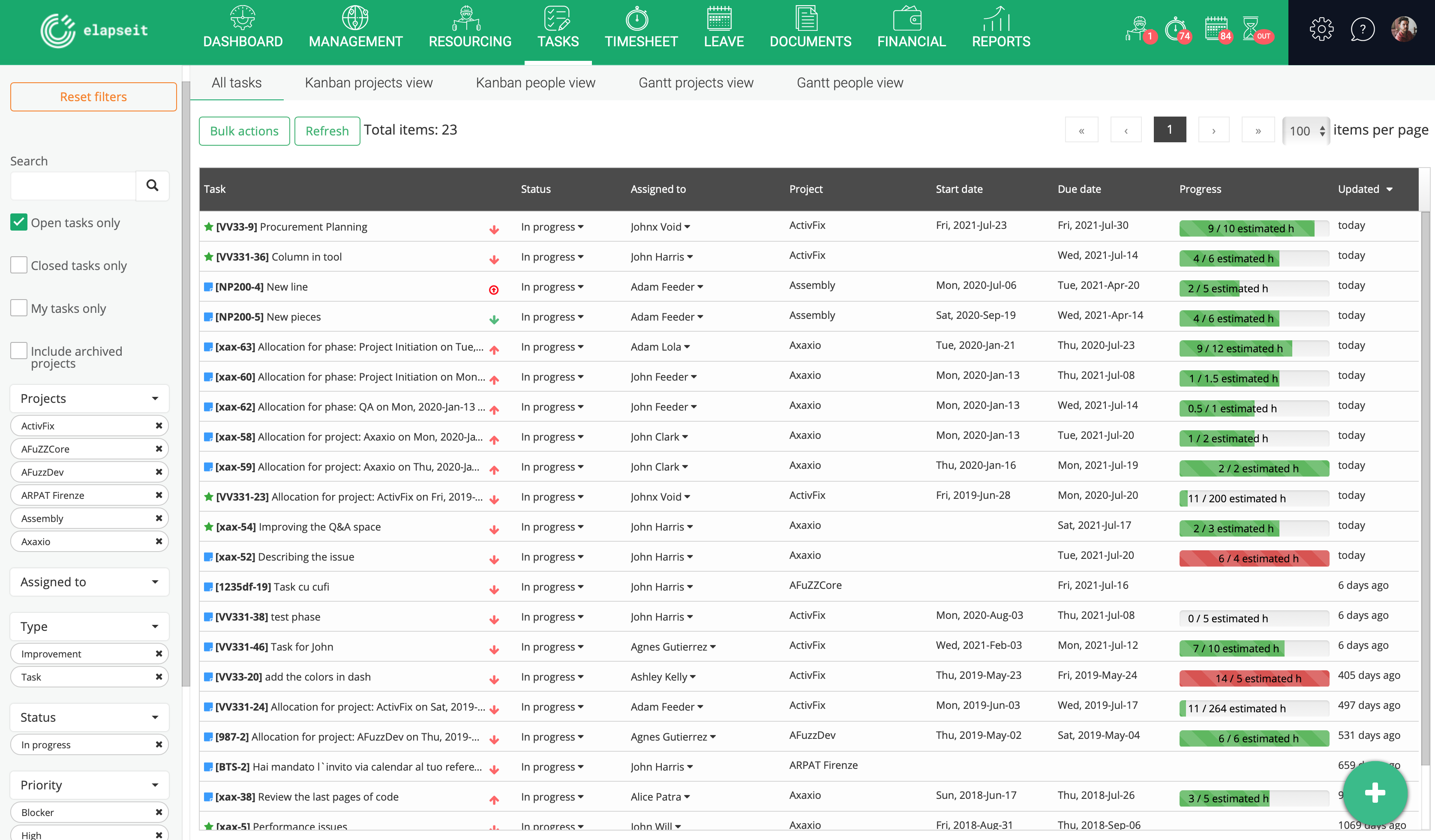Open the calendar notification with 84 badge
The width and height of the screenshot is (1435, 840).
pos(1216,28)
